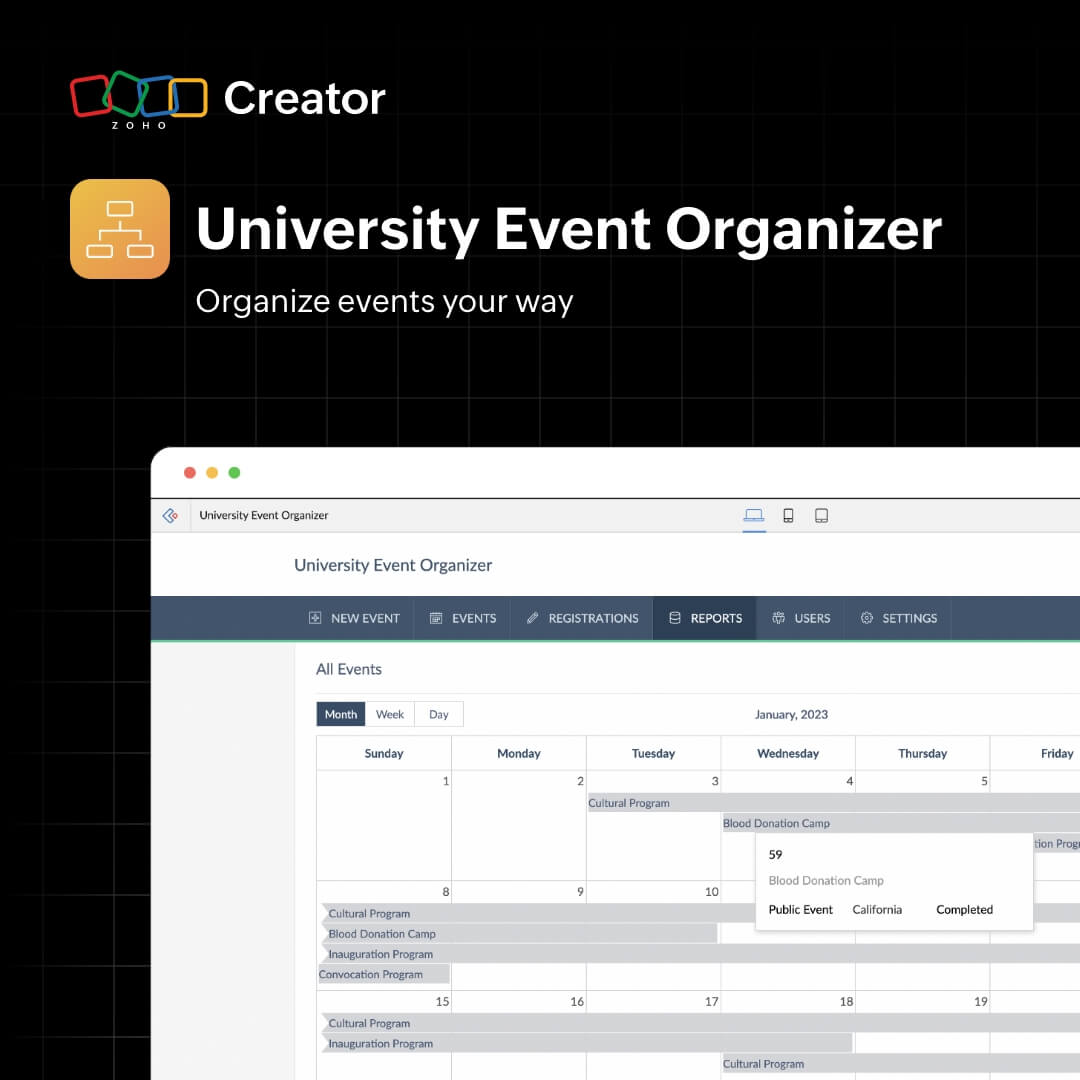Switch to tablet preview icon
The height and width of the screenshot is (1080, 1080).
click(x=822, y=514)
